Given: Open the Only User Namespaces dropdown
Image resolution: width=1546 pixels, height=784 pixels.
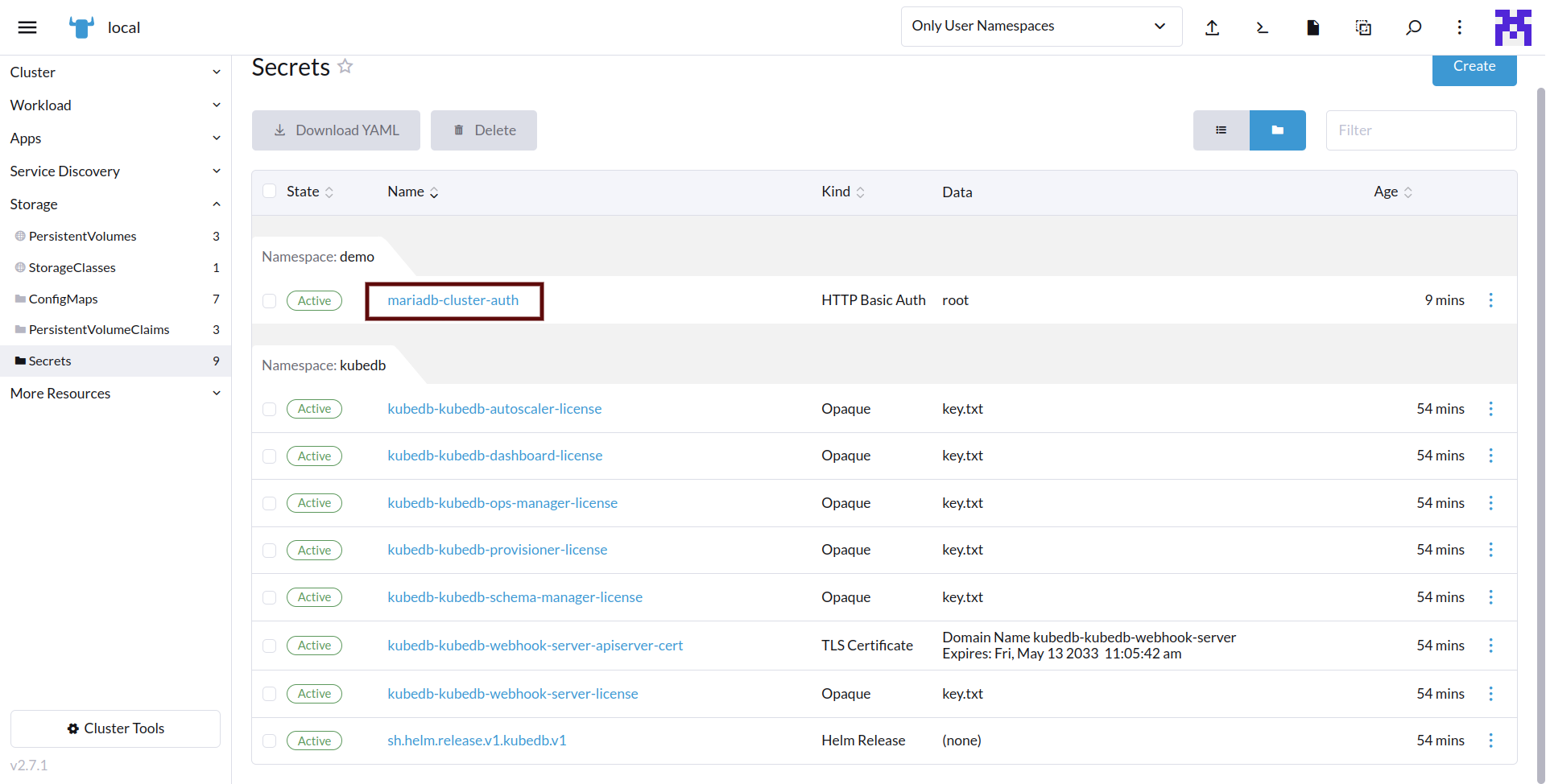Looking at the screenshot, I should (x=1040, y=27).
